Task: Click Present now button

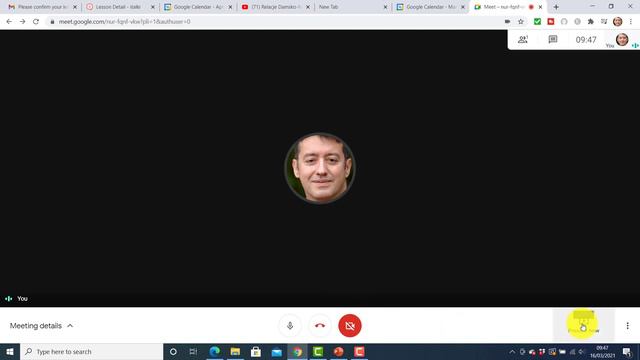Action: click(583, 325)
